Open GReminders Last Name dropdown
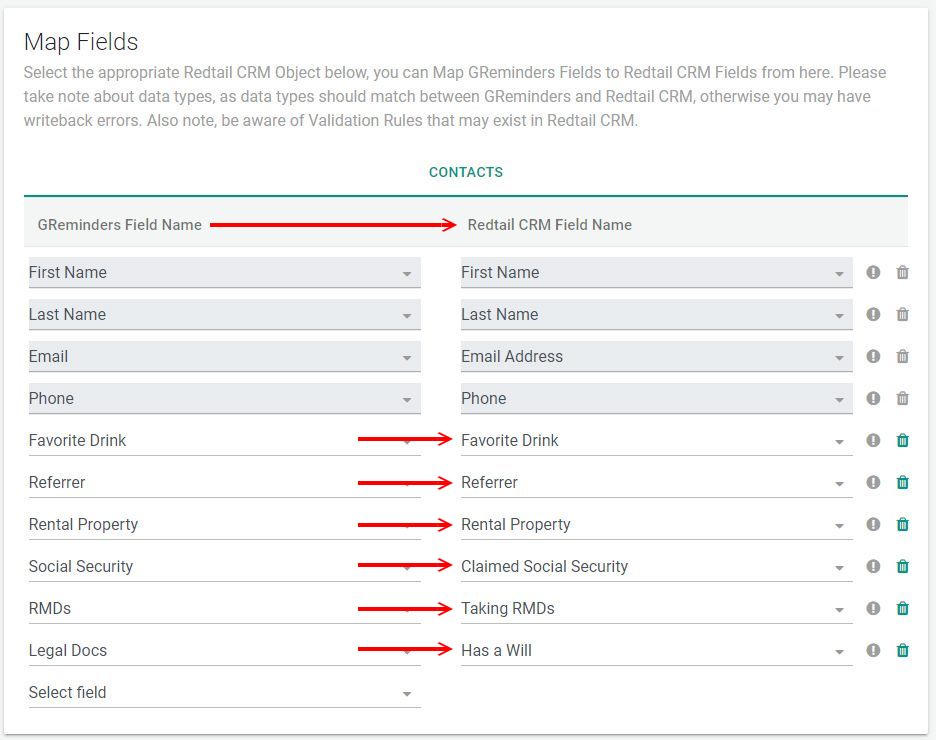The height and width of the screenshot is (740, 936). (x=224, y=314)
